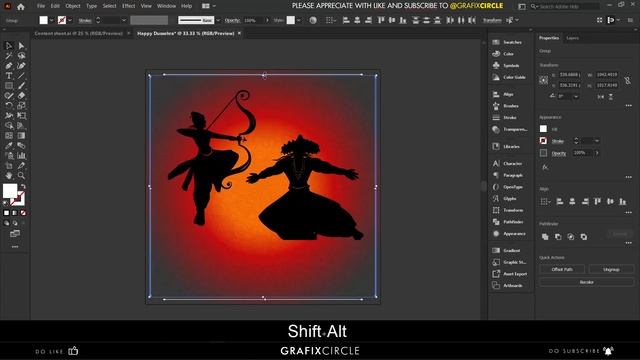This screenshot has height=360, width=640.
Task: Open the Artboards panel
Action: click(x=507, y=285)
